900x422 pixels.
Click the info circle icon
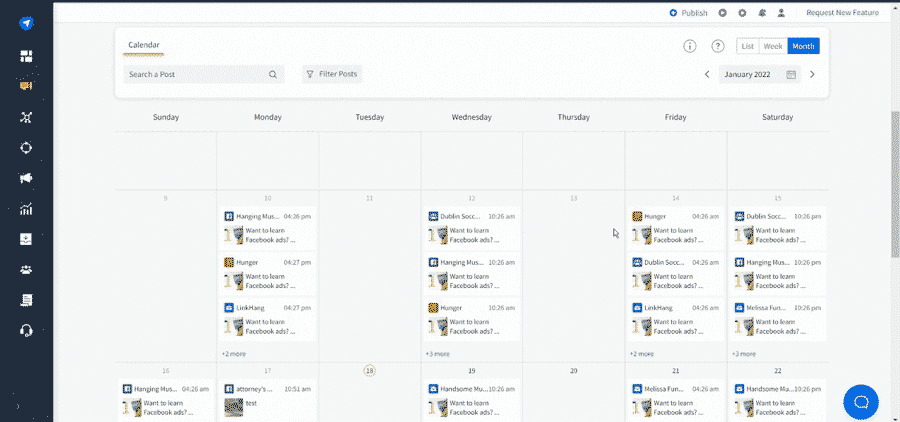pyautogui.click(x=689, y=46)
